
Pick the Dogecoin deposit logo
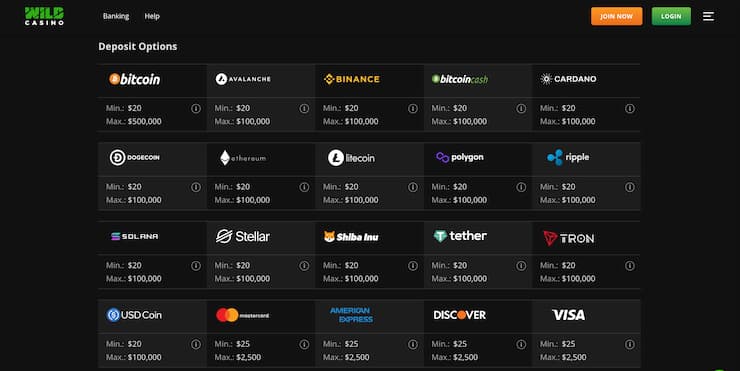pyautogui.click(x=135, y=158)
